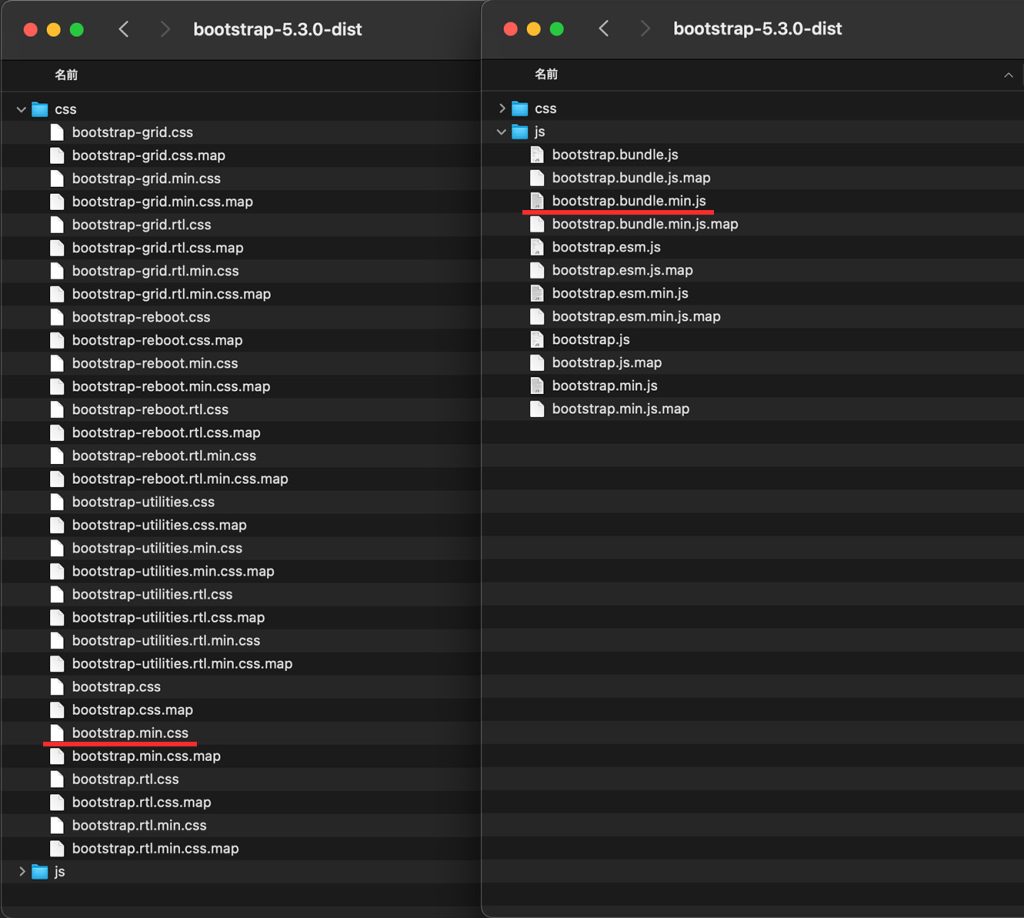Select the underlined bootstrap.min.css document icon
This screenshot has width=1024, height=918.
point(57,732)
